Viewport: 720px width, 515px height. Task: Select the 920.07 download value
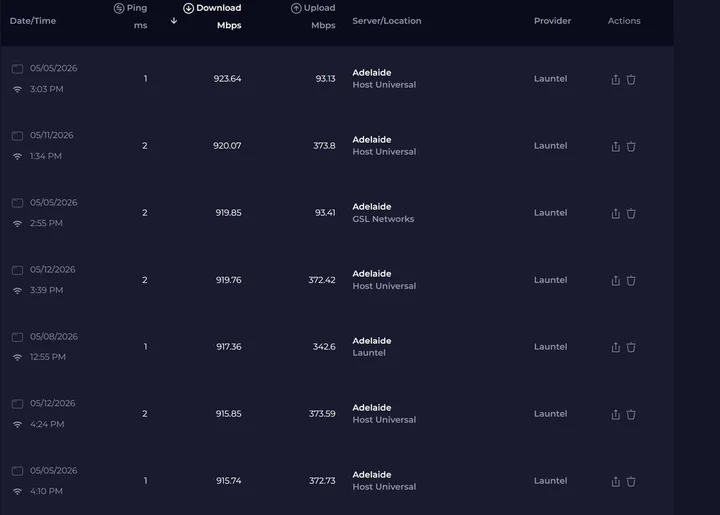click(x=227, y=146)
